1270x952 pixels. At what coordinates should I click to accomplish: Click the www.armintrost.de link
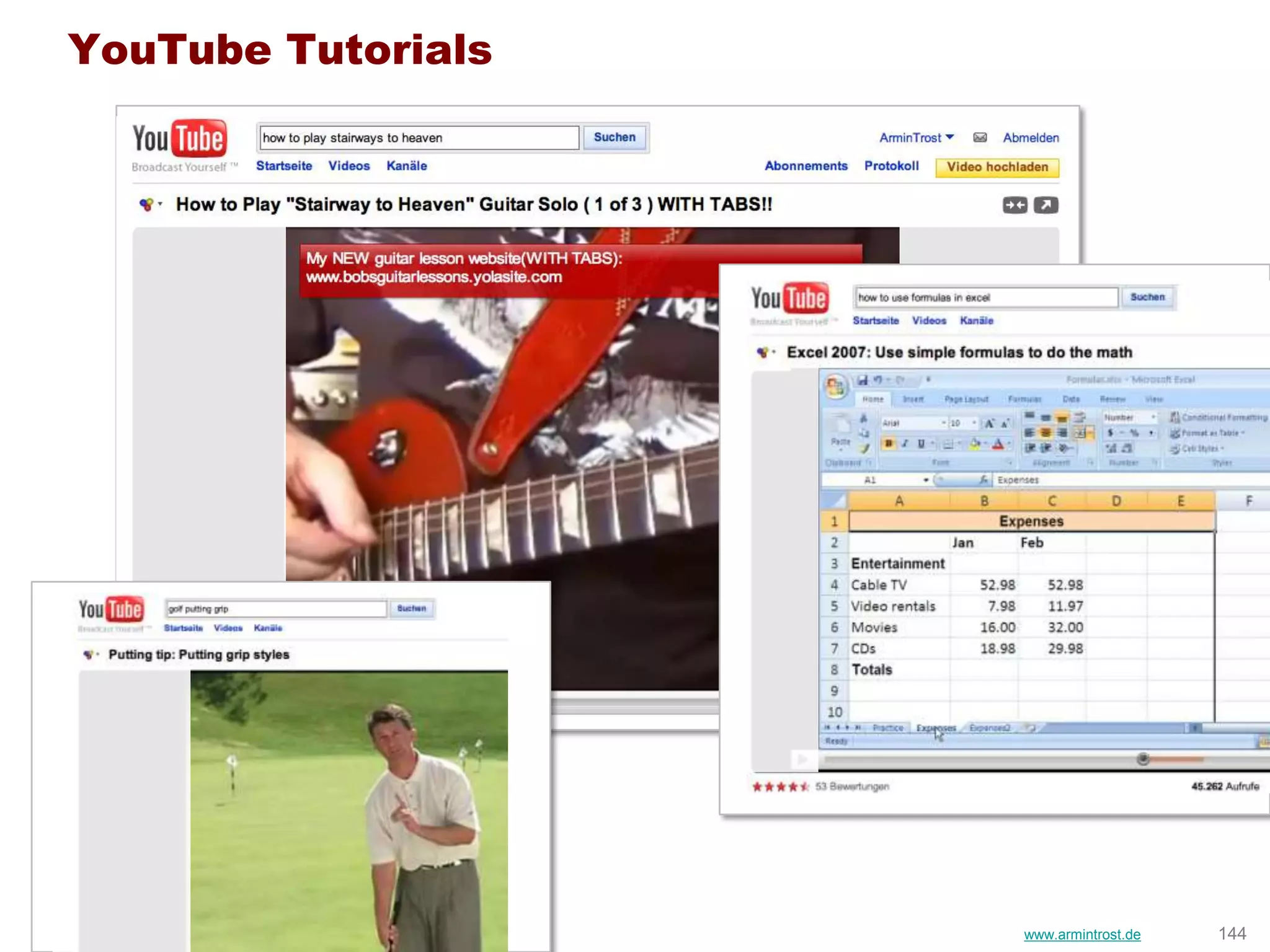tap(1082, 934)
